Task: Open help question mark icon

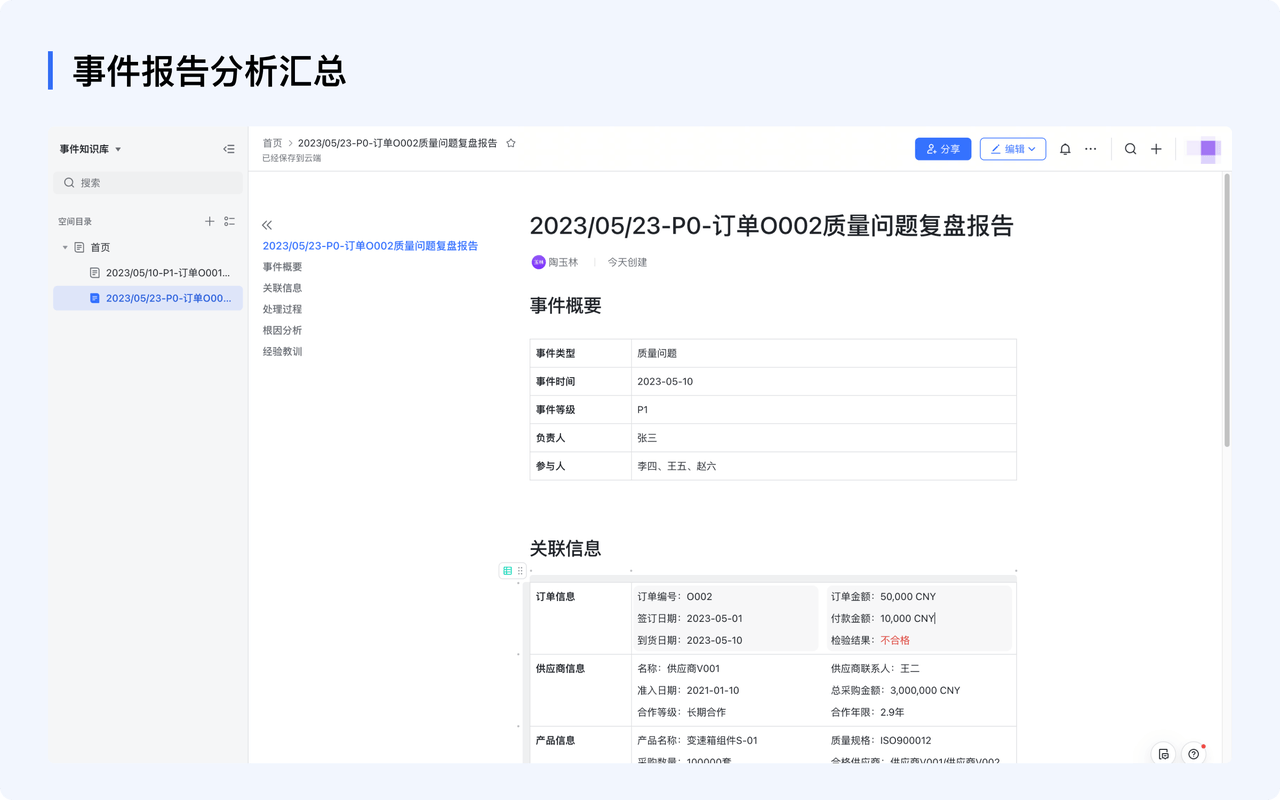Action: coord(1193,754)
